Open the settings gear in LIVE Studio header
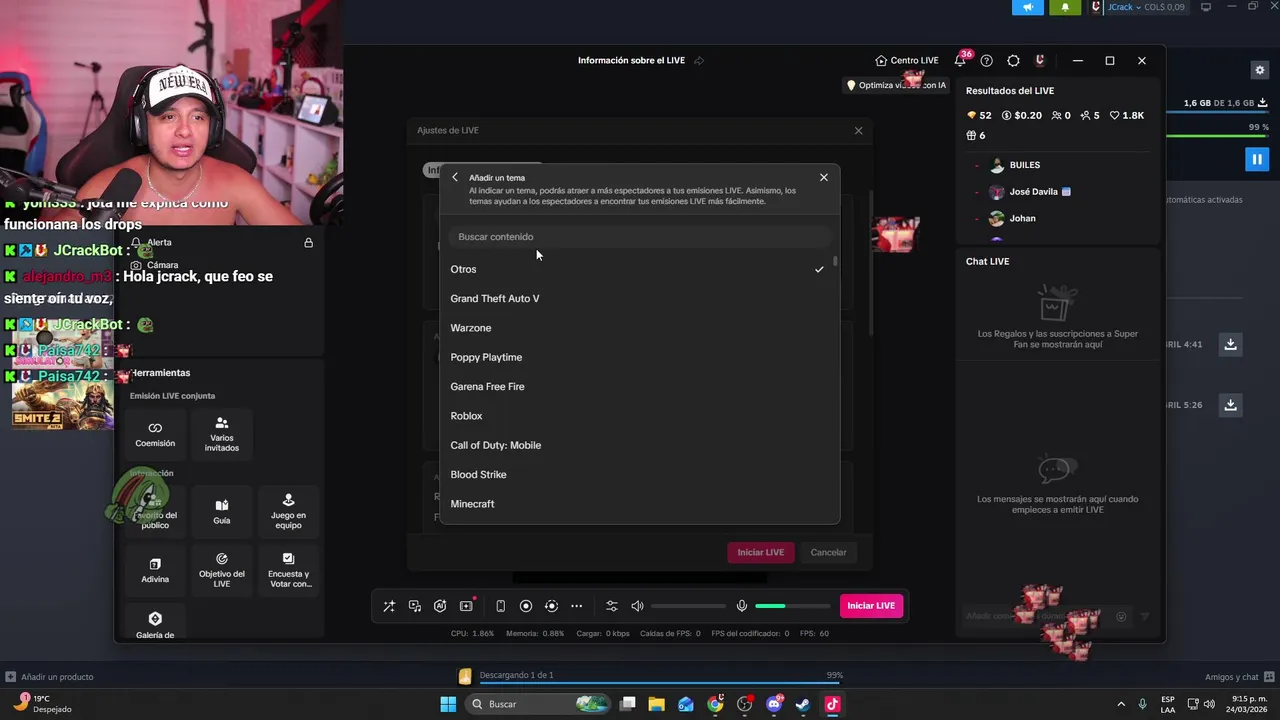The width and height of the screenshot is (1280, 720). 1013,60
